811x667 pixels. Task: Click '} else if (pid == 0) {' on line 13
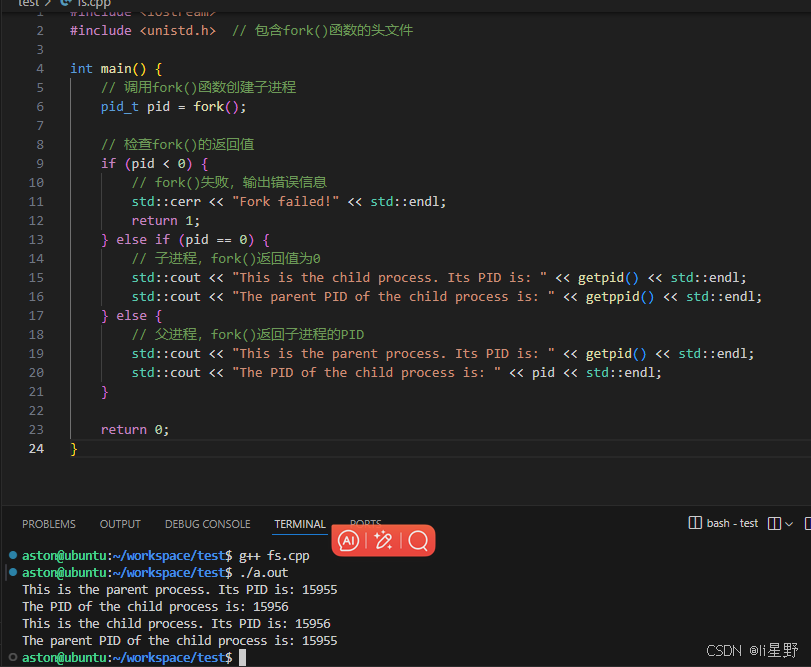tap(185, 240)
